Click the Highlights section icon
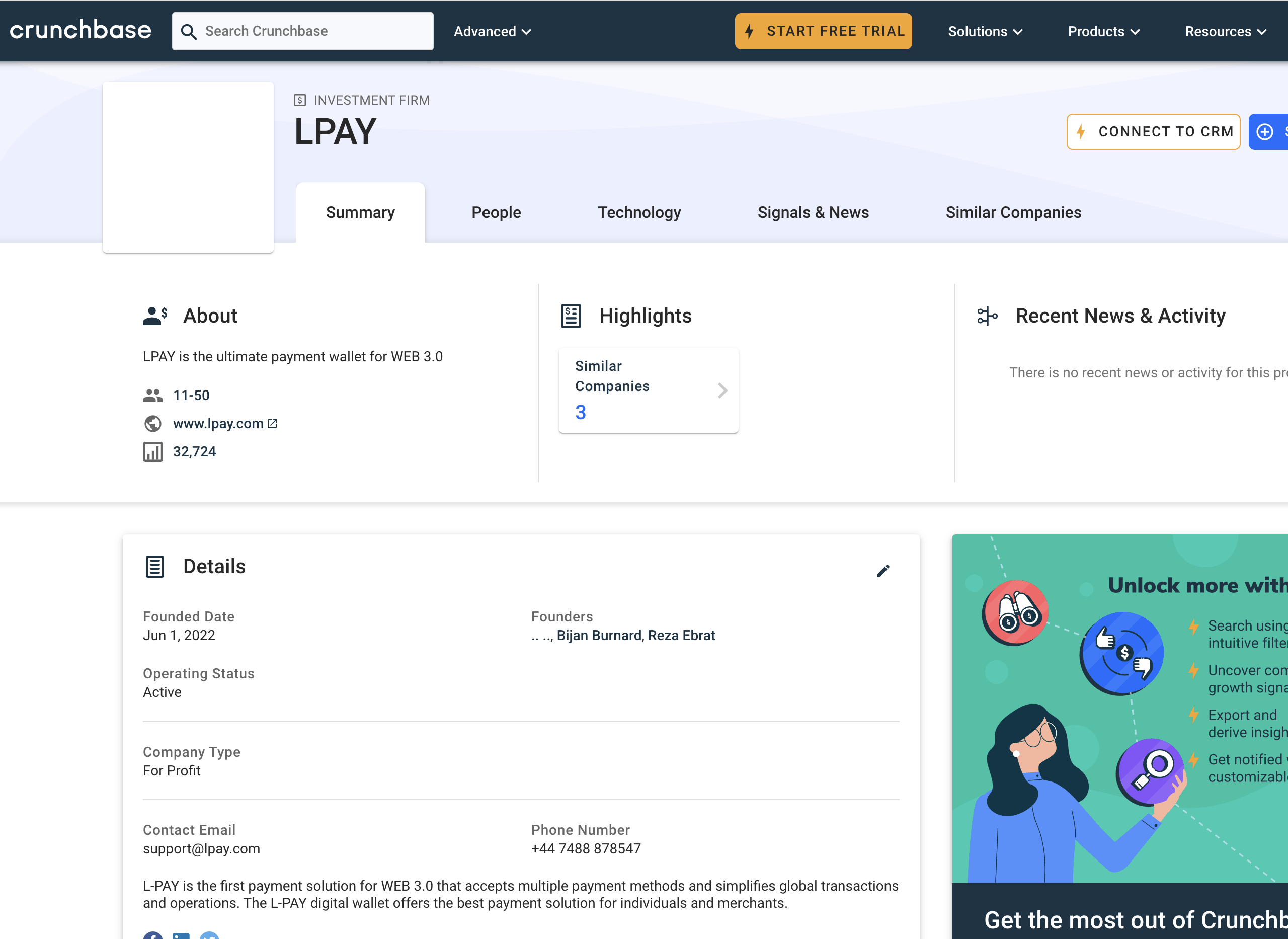Image resolution: width=1288 pixels, height=939 pixels. click(571, 316)
